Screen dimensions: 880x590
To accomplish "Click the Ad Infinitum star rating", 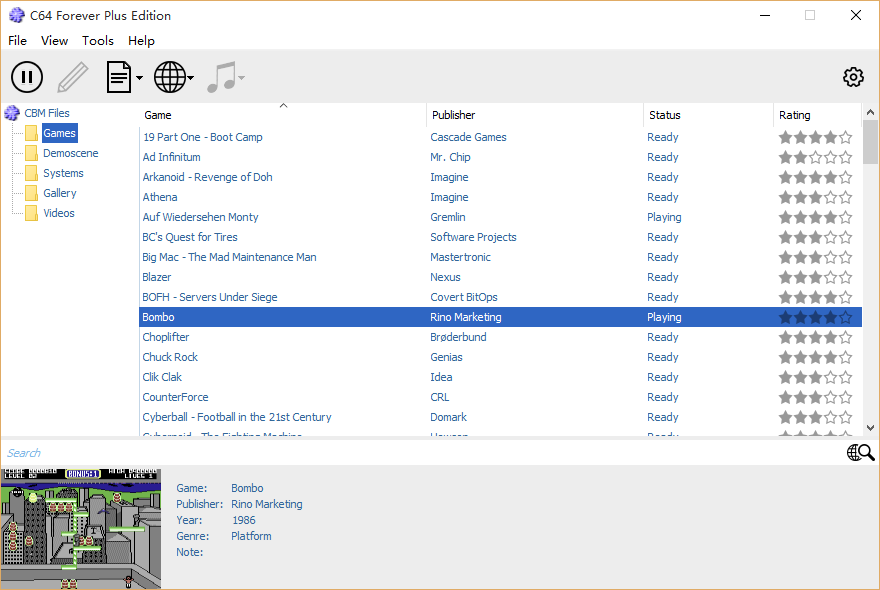I will [x=815, y=158].
